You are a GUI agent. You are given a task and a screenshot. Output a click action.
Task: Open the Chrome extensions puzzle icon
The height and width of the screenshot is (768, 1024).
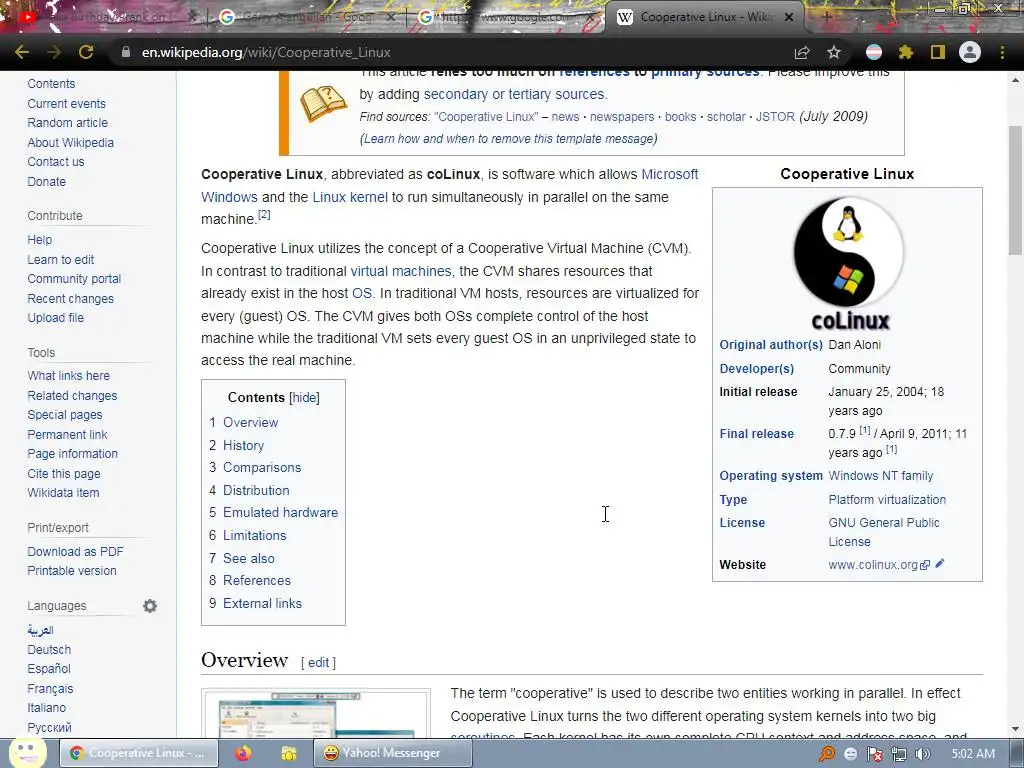[x=905, y=52]
